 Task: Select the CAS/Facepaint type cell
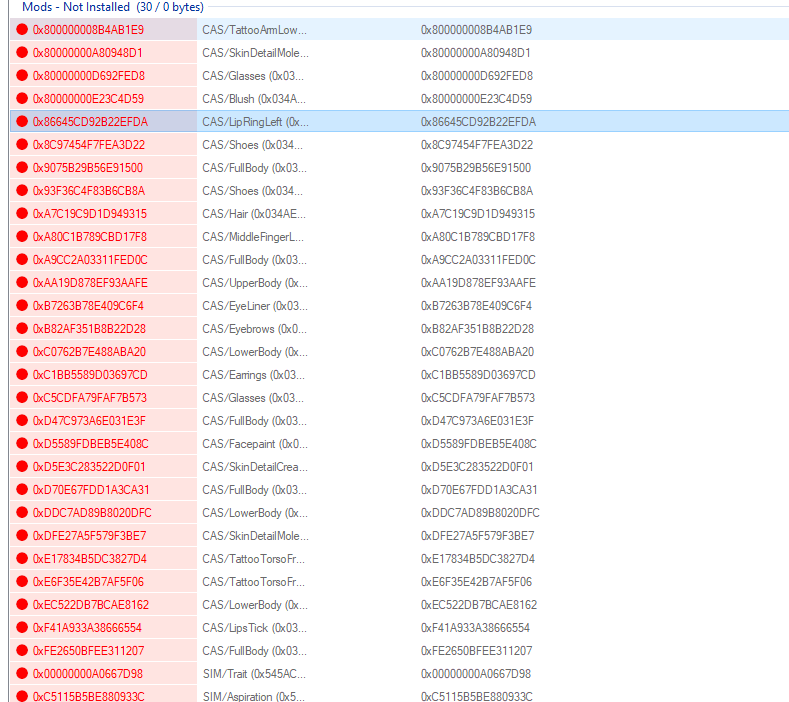[255, 444]
